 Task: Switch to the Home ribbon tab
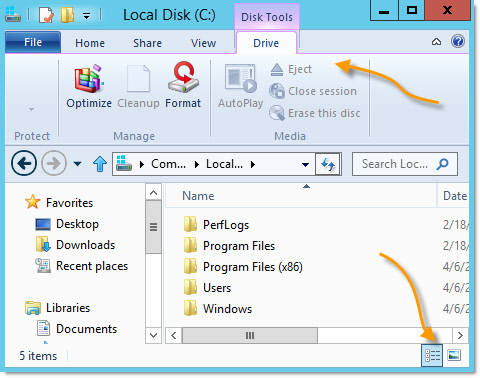[x=90, y=43]
